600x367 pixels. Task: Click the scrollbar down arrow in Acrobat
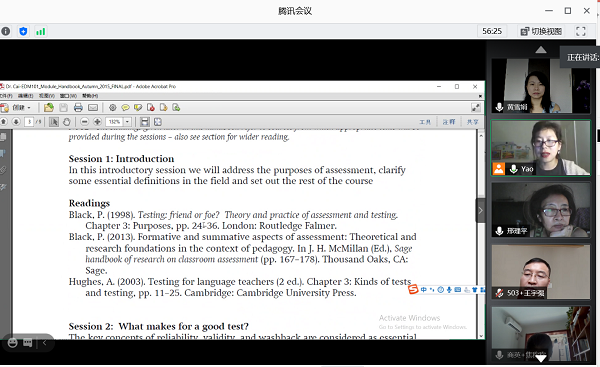tap(481, 336)
